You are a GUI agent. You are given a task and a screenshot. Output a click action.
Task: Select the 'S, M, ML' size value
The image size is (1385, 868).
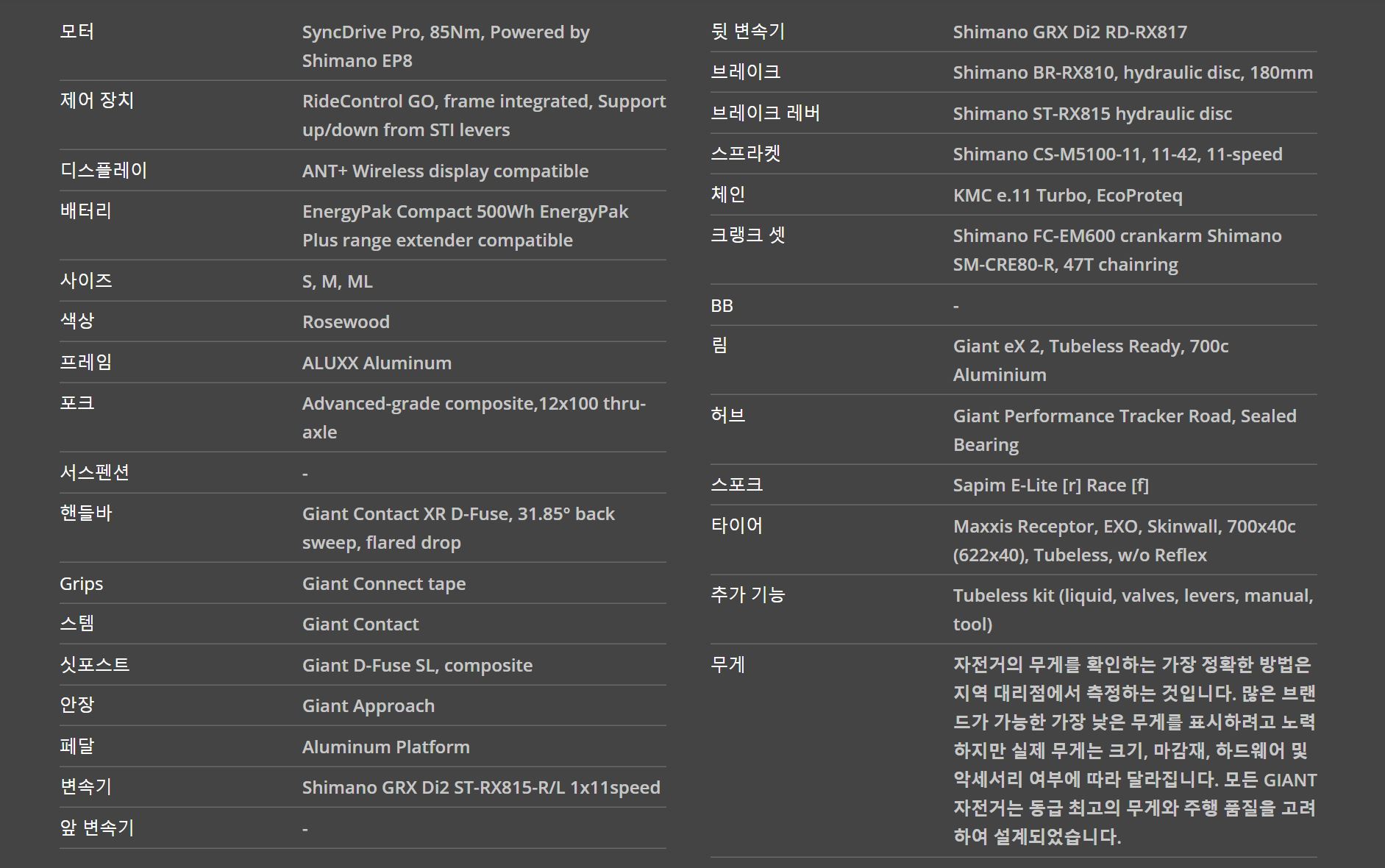click(x=338, y=282)
